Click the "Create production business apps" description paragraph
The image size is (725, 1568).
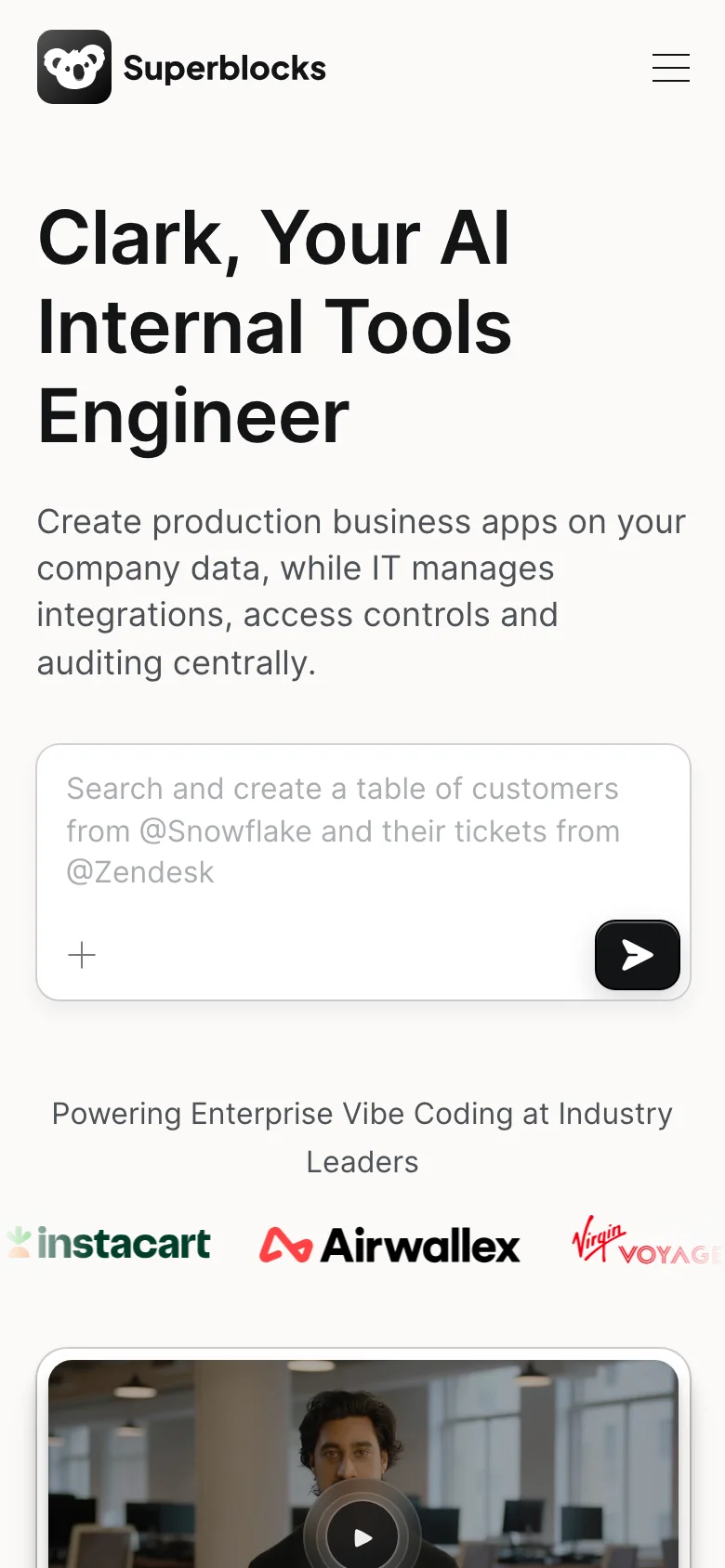361,592
